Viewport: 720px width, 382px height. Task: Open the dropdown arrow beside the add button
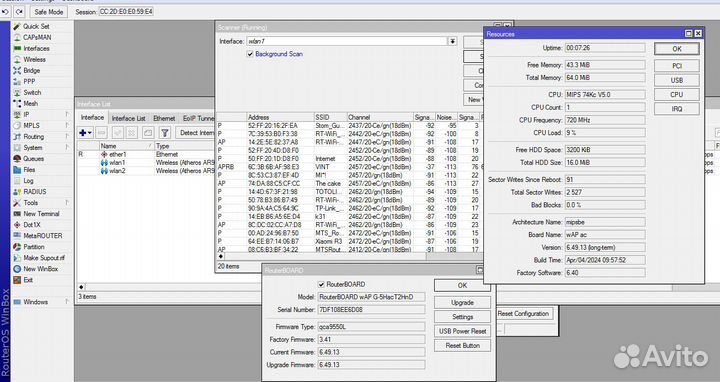[x=90, y=133]
